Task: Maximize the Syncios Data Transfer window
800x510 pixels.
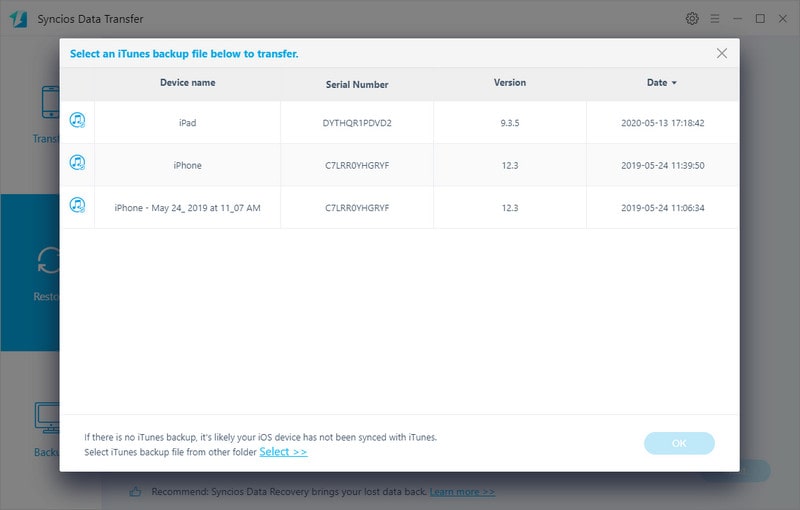Action: coord(760,19)
